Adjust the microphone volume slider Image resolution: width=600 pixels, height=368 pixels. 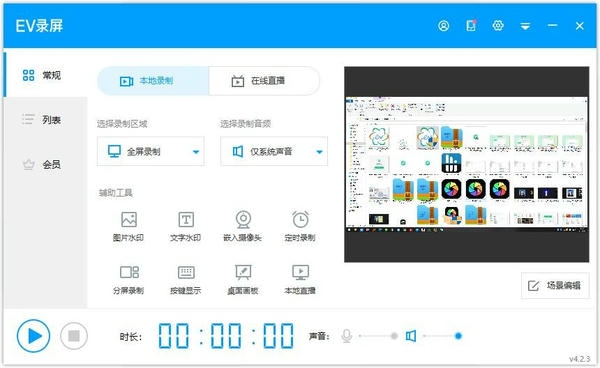tap(378, 336)
